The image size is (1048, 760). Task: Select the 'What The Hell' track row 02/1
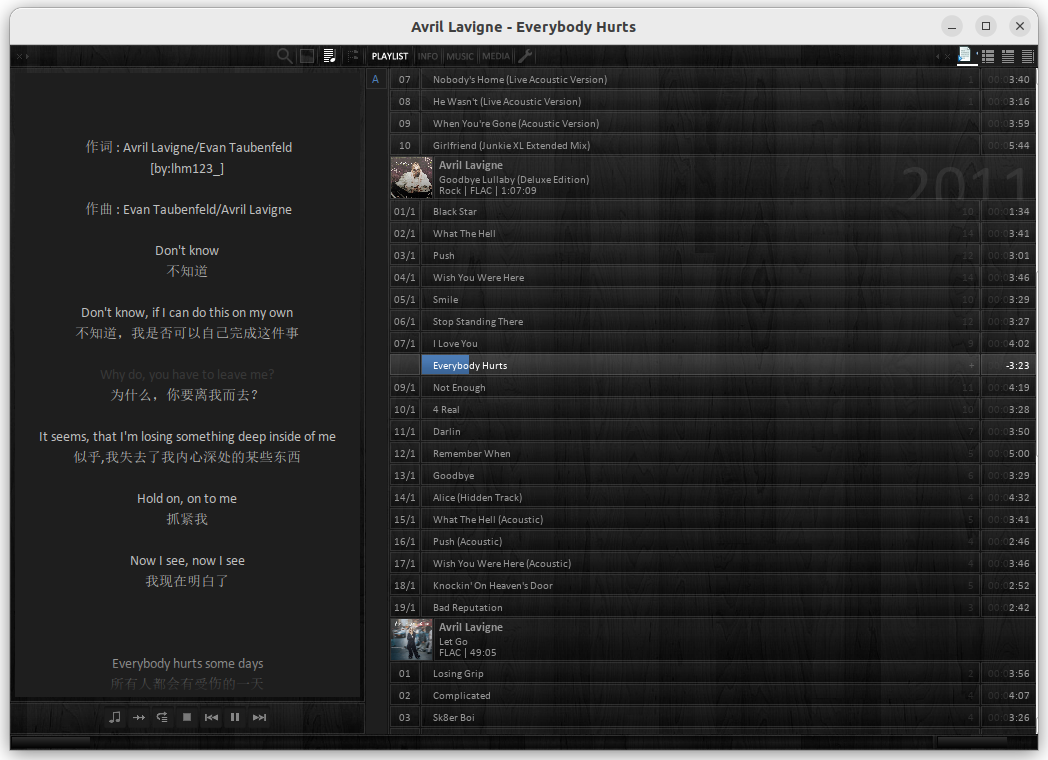[x=712, y=233]
